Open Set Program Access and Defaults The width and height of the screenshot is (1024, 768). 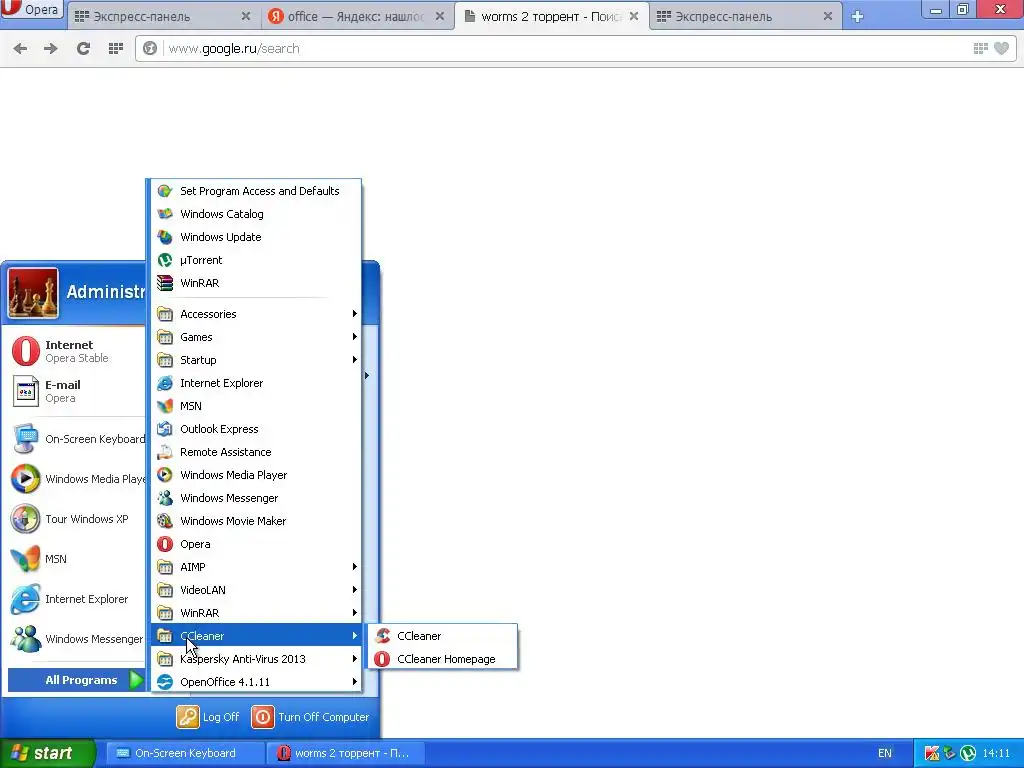click(256, 191)
